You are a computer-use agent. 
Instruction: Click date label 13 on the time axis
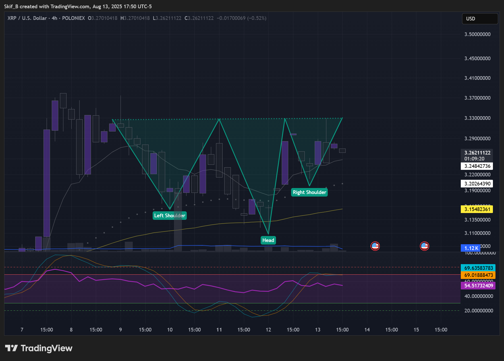318,330
